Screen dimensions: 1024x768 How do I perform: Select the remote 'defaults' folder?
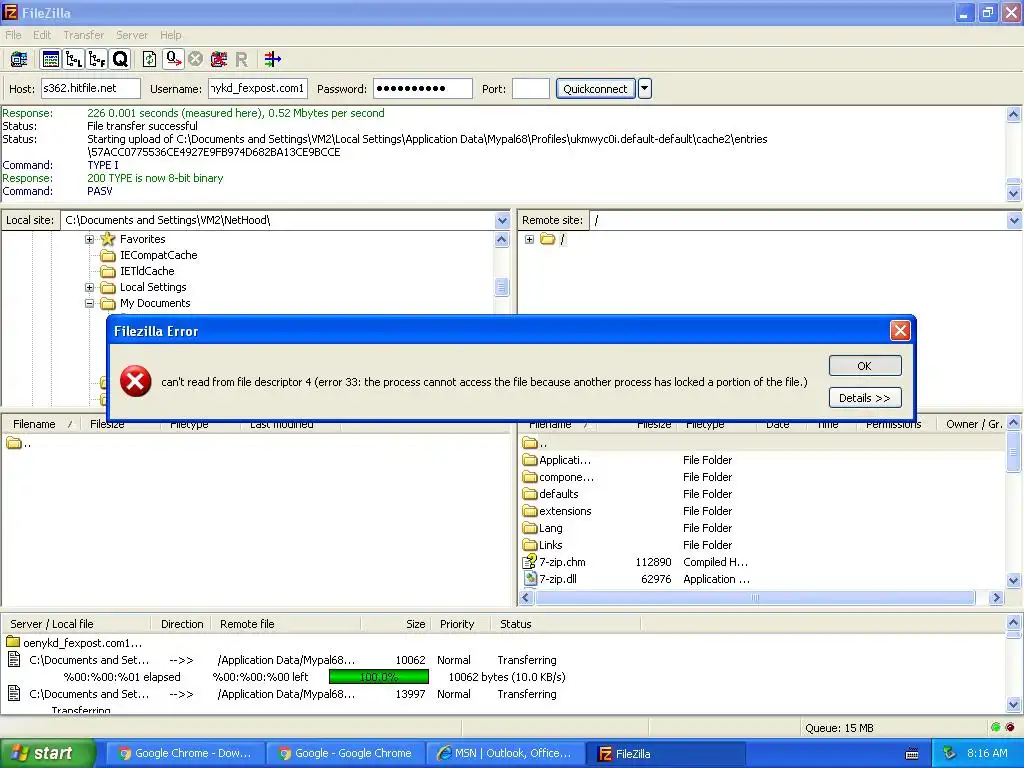tap(558, 494)
